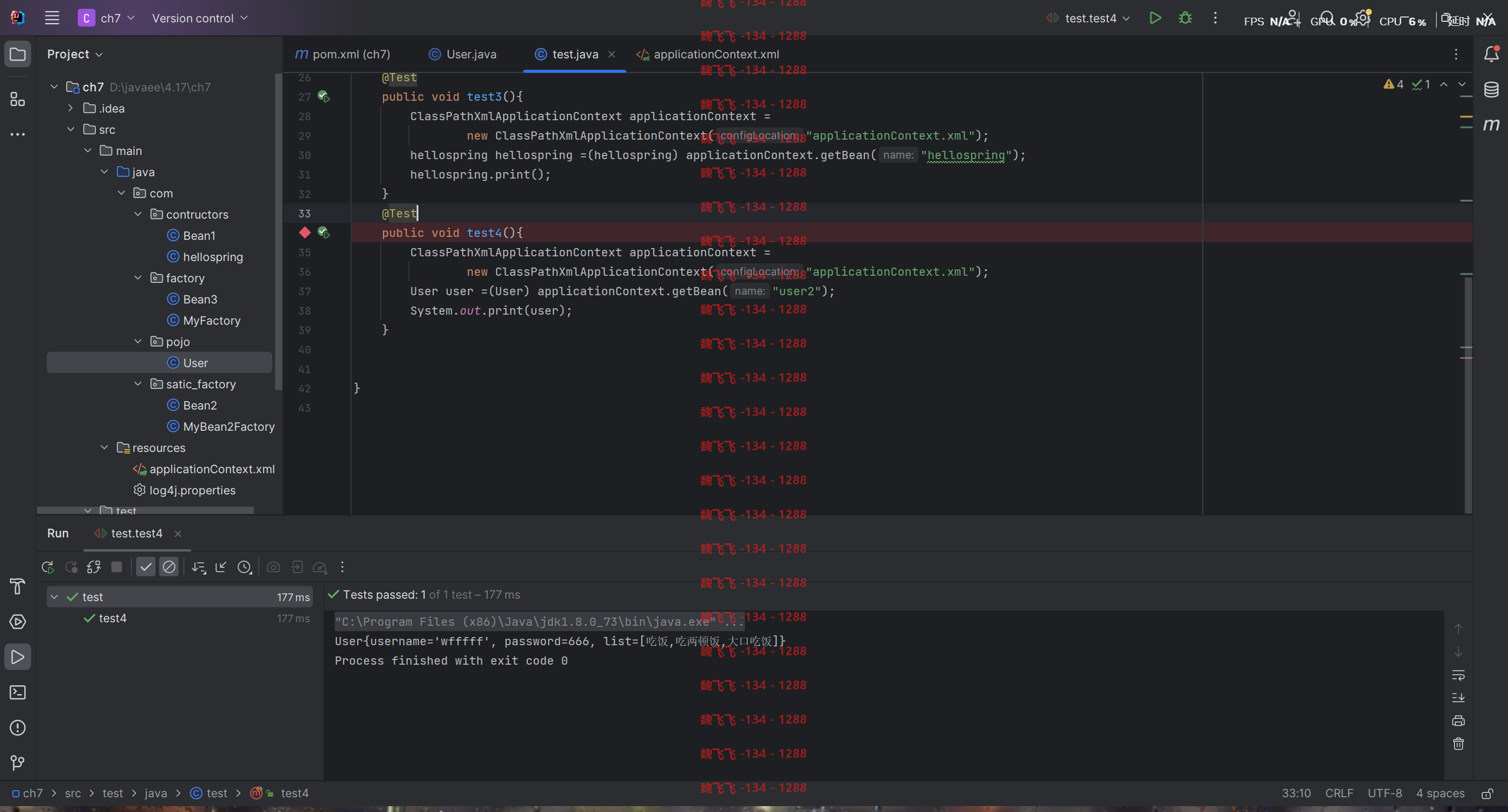
Task: Open the Project view dropdown
Action: click(x=75, y=54)
